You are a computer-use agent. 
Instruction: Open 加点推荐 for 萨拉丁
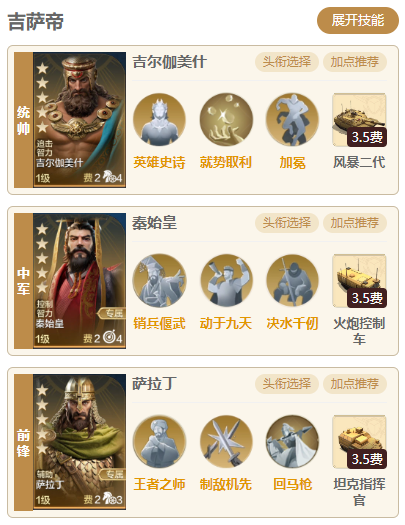pos(355,384)
